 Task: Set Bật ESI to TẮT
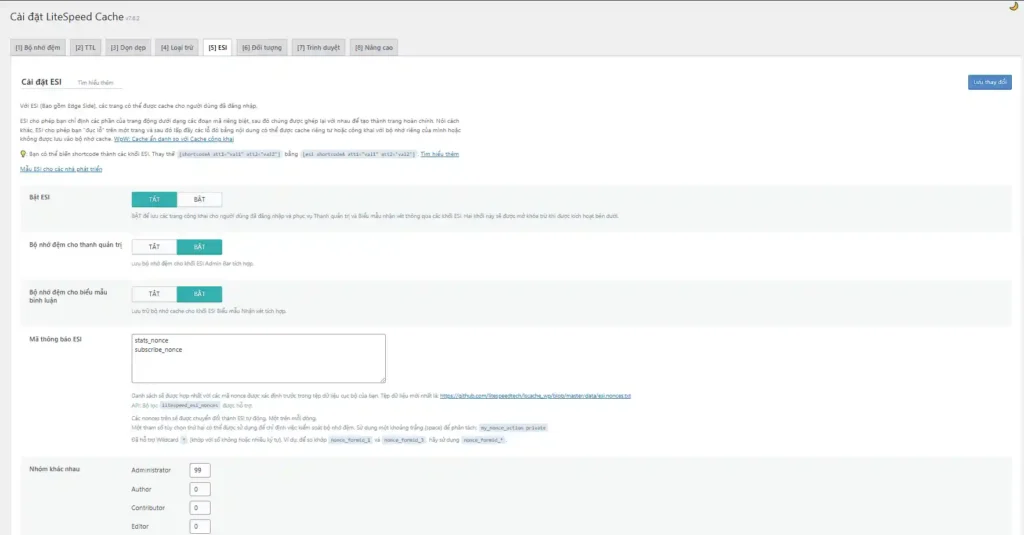[154, 199]
